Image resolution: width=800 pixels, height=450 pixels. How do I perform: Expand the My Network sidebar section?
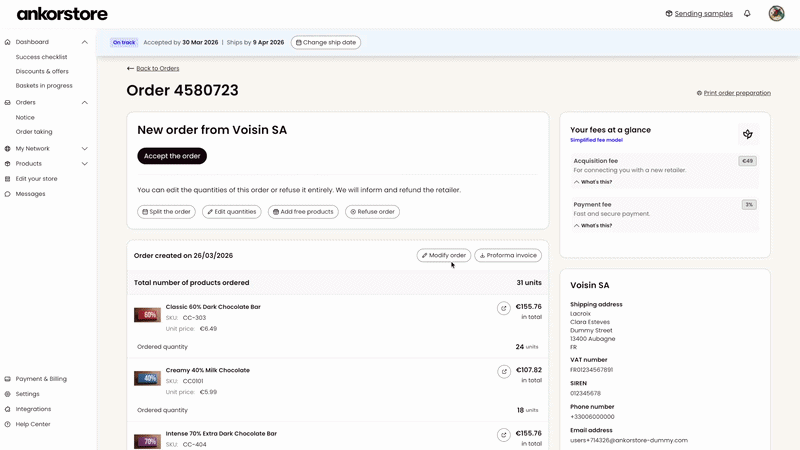coord(85,148)
